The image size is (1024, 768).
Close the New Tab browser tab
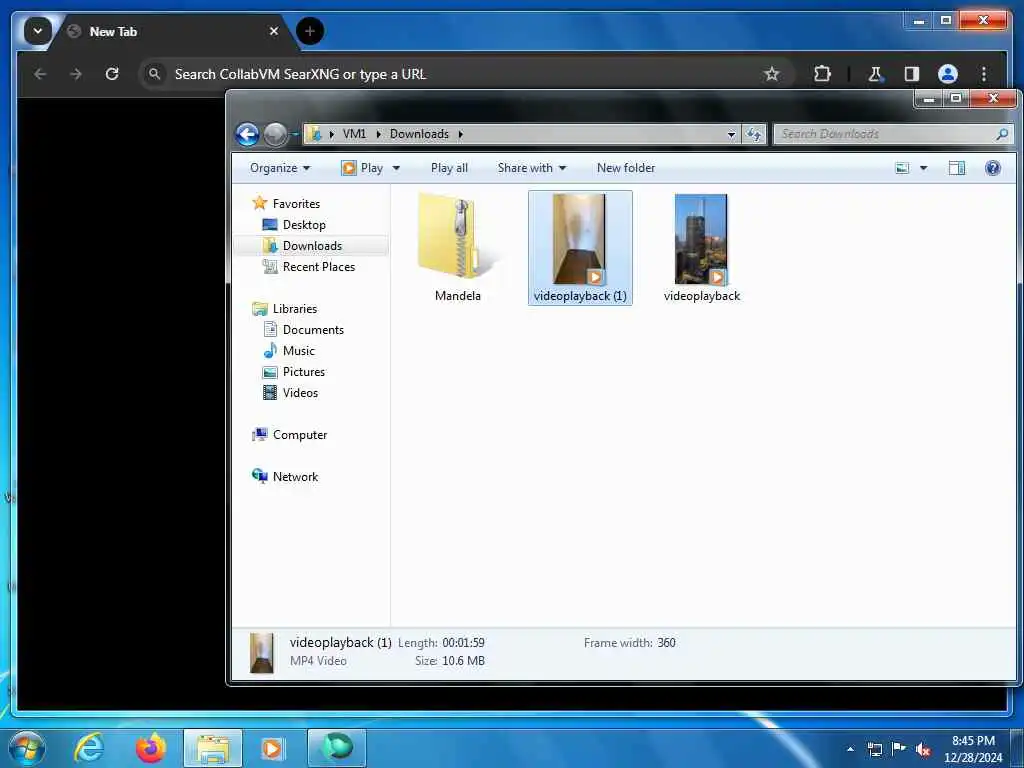click(x=274, y=31)
